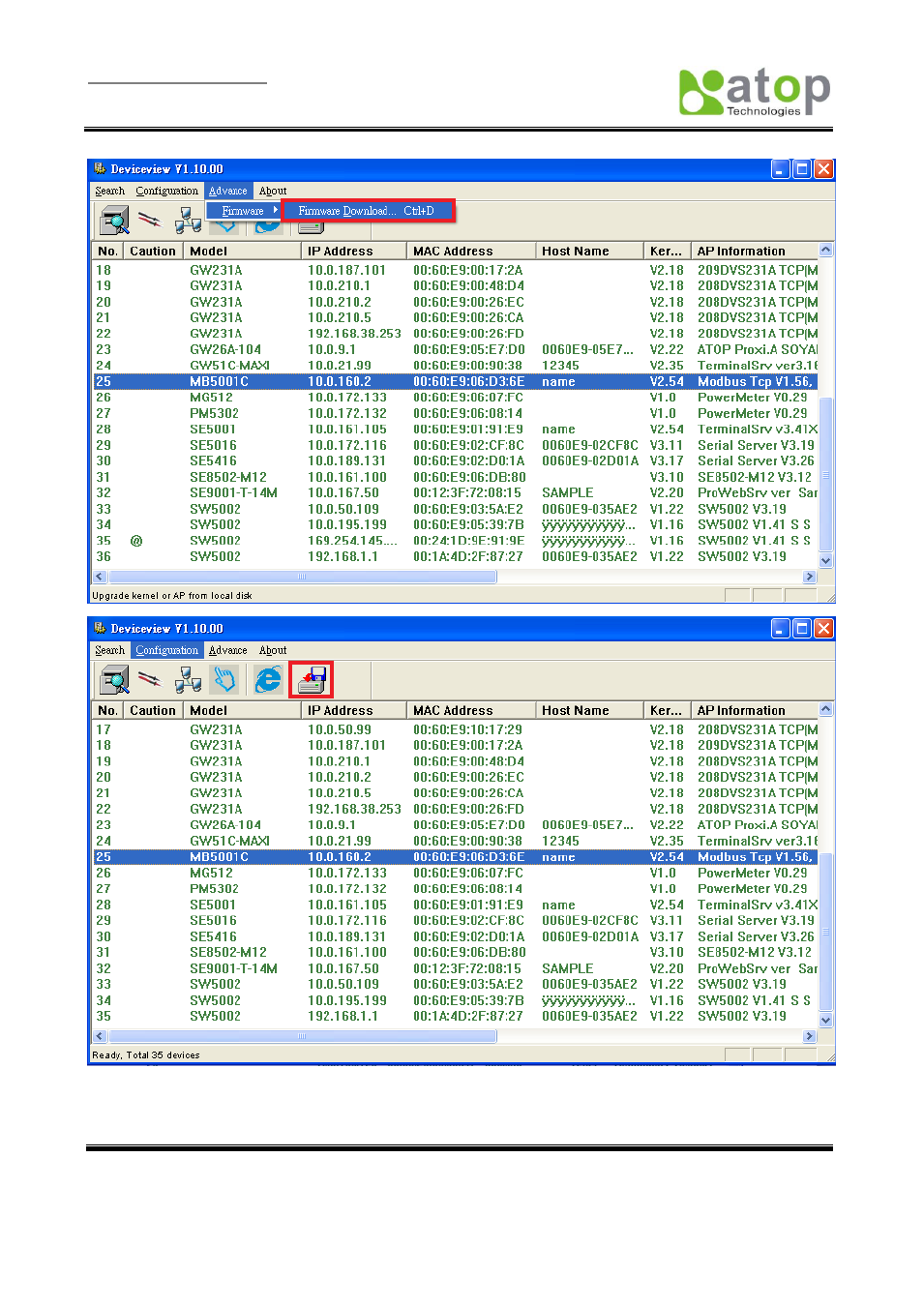Open Configuration menu in the lower window

pos(166,650)
